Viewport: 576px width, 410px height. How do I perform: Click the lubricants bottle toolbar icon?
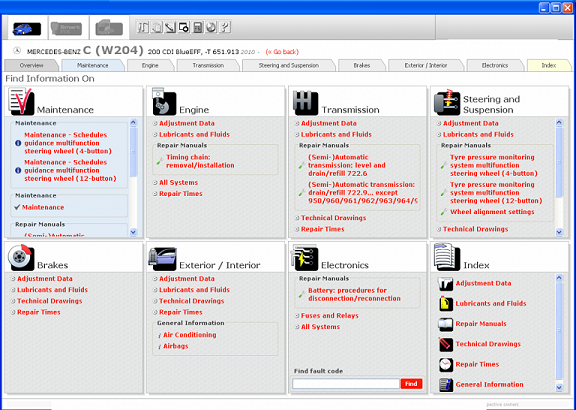pos(156,27)
